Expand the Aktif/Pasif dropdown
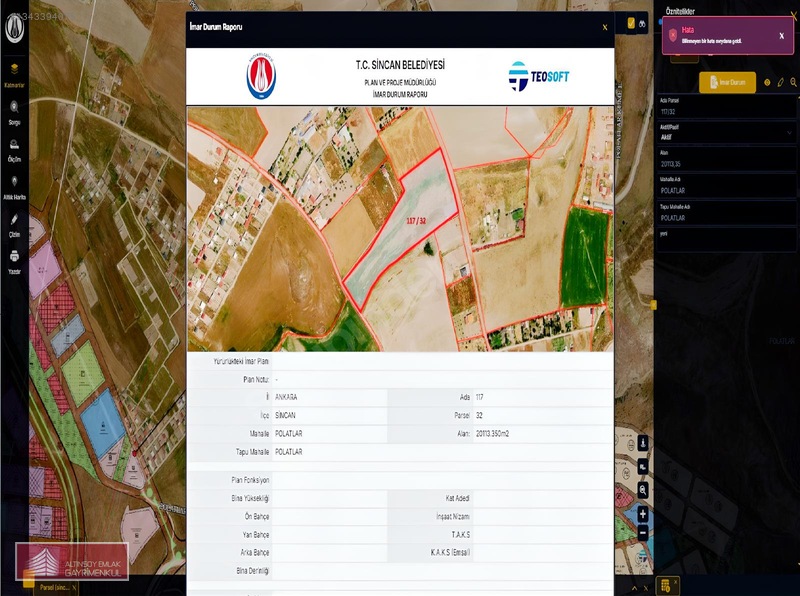This screenshot has height=596, width=800. [x=727, y=133]
